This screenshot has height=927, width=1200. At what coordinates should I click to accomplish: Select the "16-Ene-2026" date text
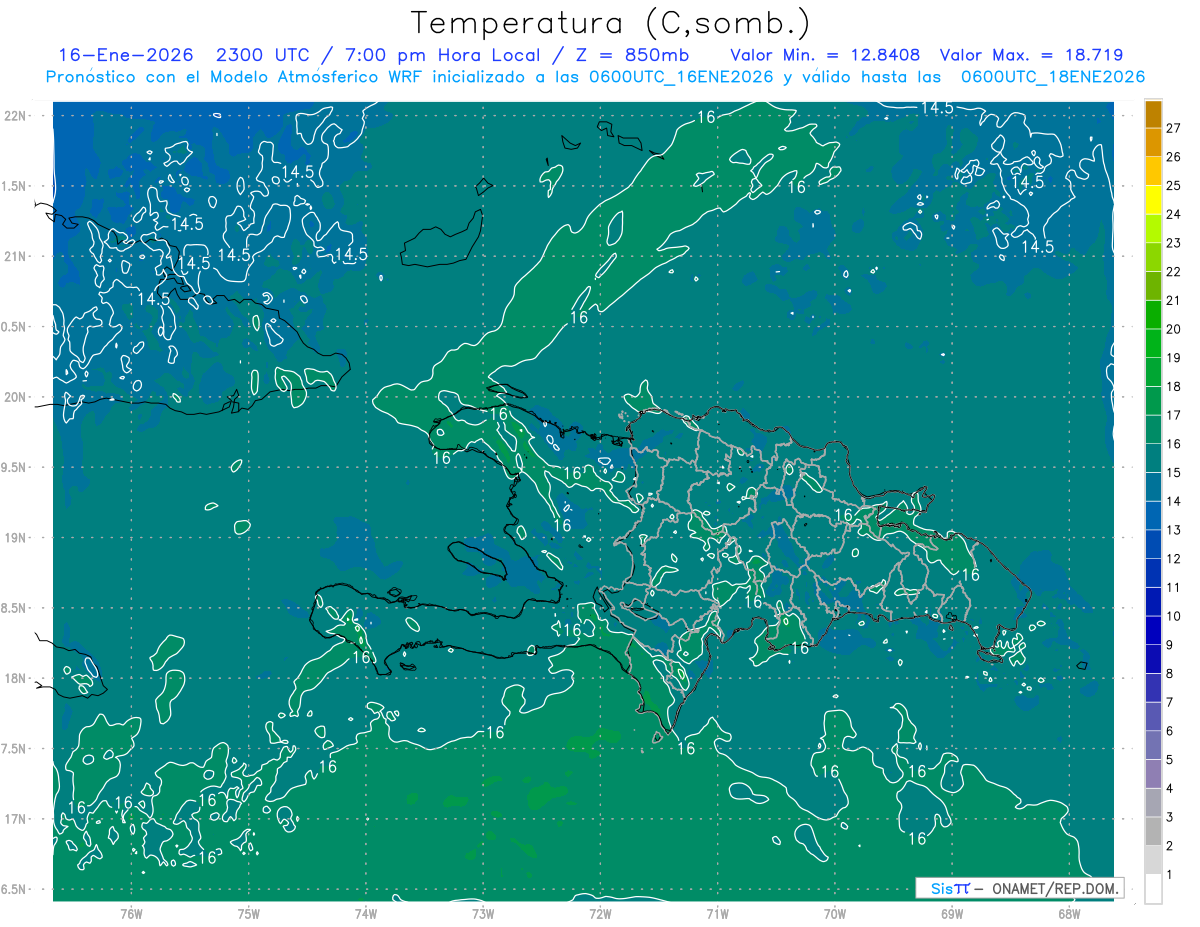click(x=124, y=55)
